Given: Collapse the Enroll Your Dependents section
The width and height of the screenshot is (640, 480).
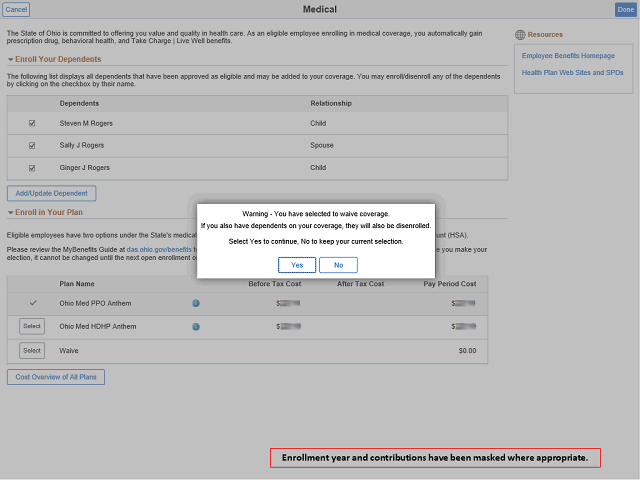Looking at the screenshot, I should 10,60.
